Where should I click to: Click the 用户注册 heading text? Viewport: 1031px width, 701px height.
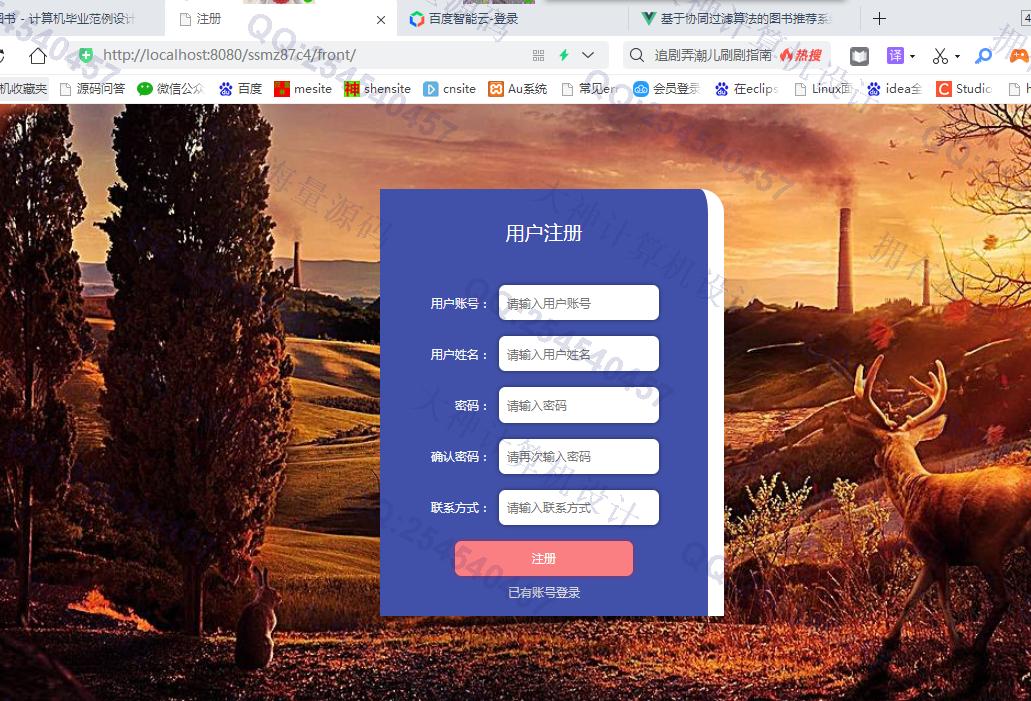544,233
